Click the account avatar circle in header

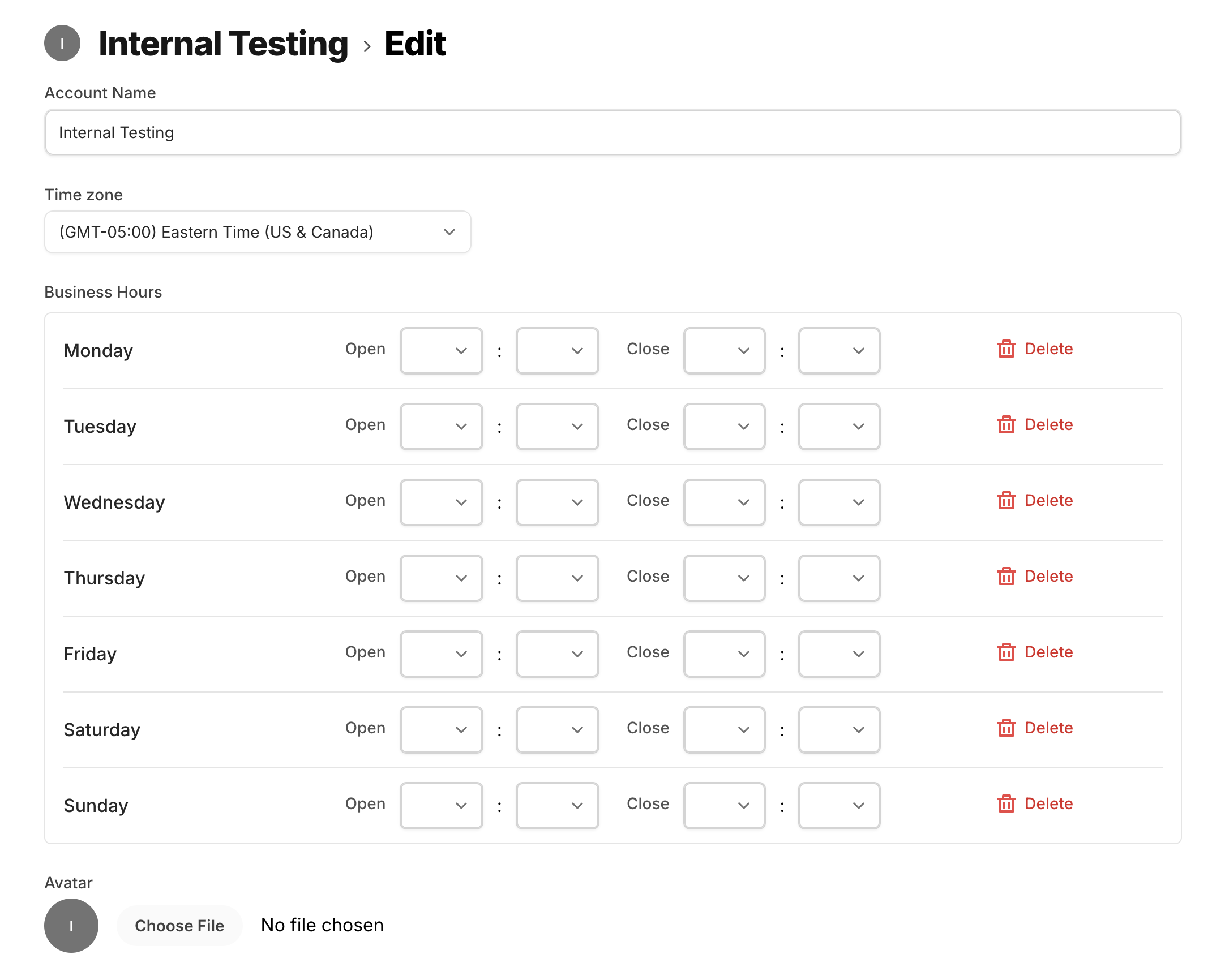click(x=62, y=43)
